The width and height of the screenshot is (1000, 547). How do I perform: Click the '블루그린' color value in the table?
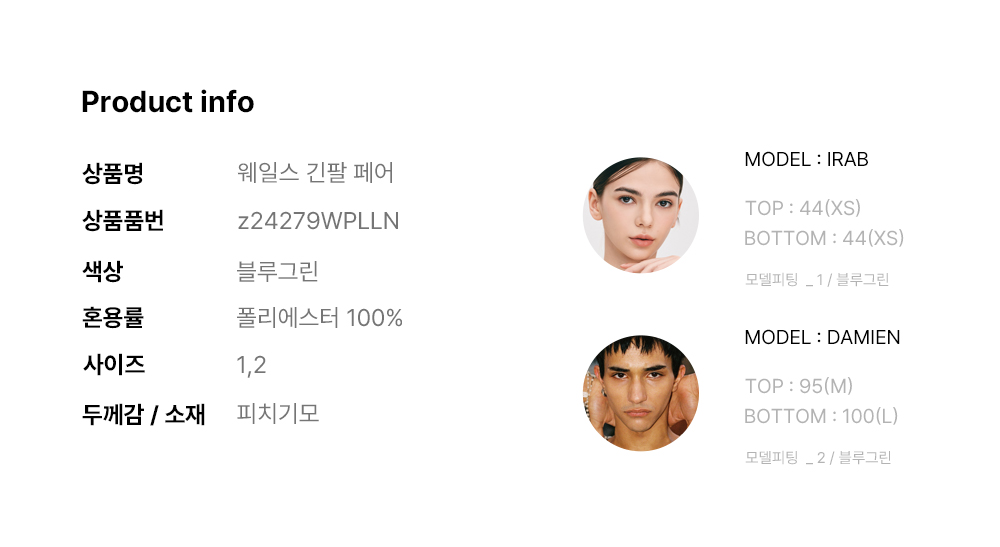pyautogui.click(x=278, y=270)
